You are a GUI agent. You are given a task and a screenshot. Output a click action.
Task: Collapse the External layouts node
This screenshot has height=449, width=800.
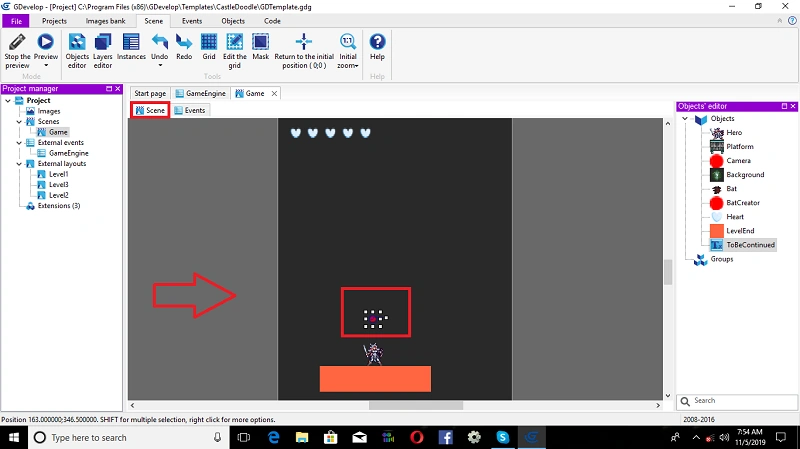click(x=19, y=164)
